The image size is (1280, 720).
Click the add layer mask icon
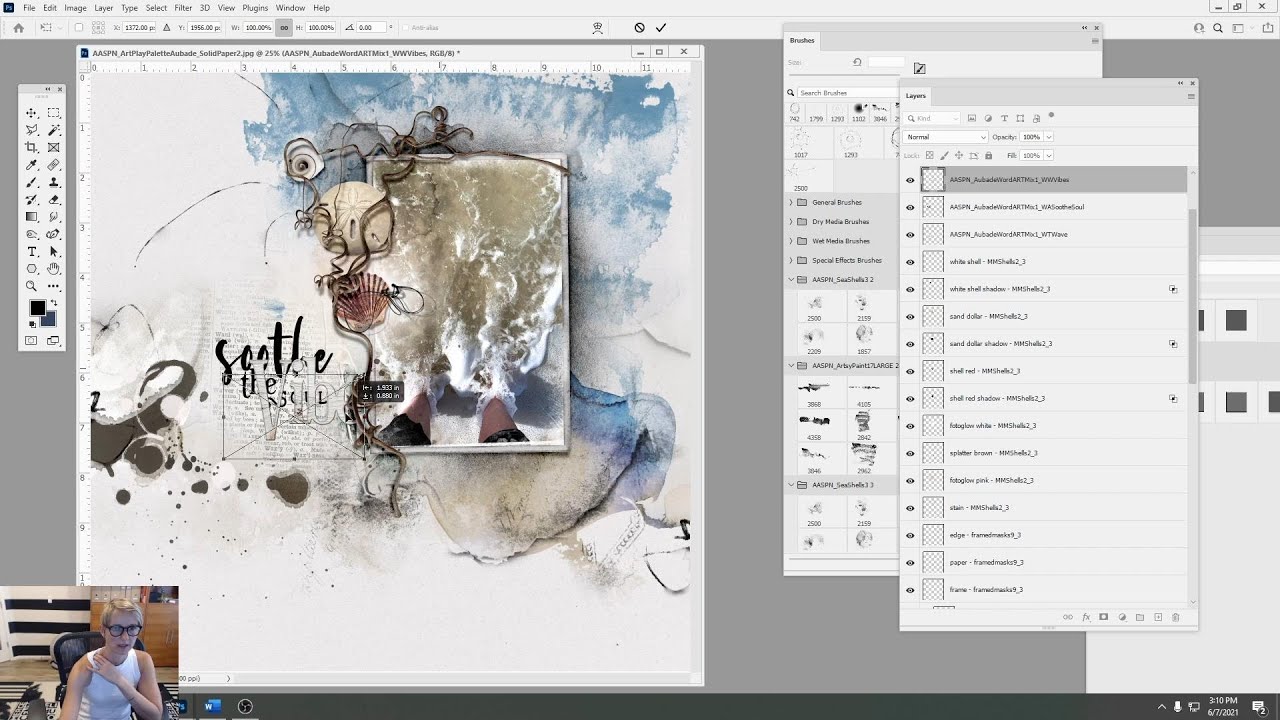click(1103, 617)
